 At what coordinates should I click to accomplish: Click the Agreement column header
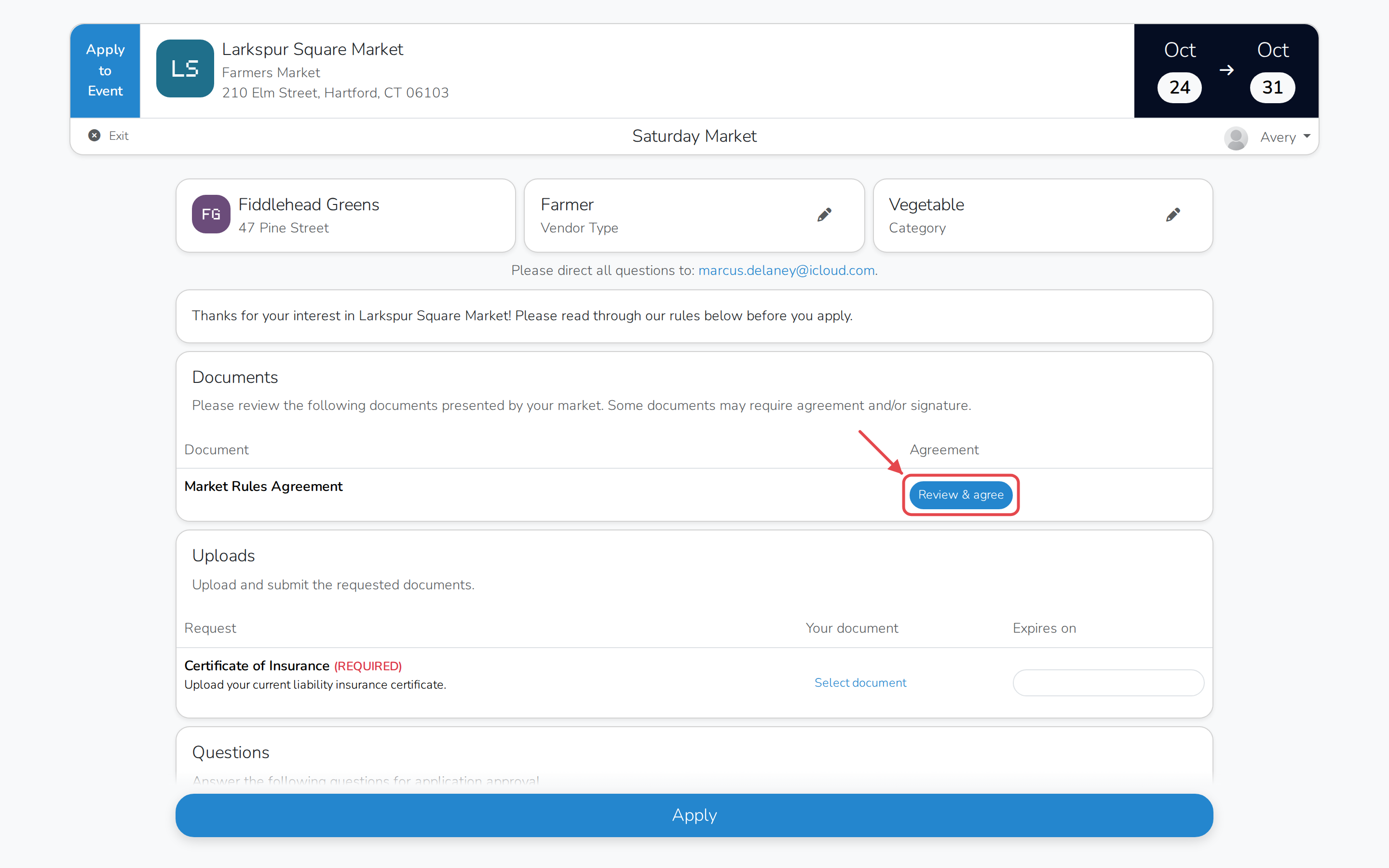click(944, 449)
